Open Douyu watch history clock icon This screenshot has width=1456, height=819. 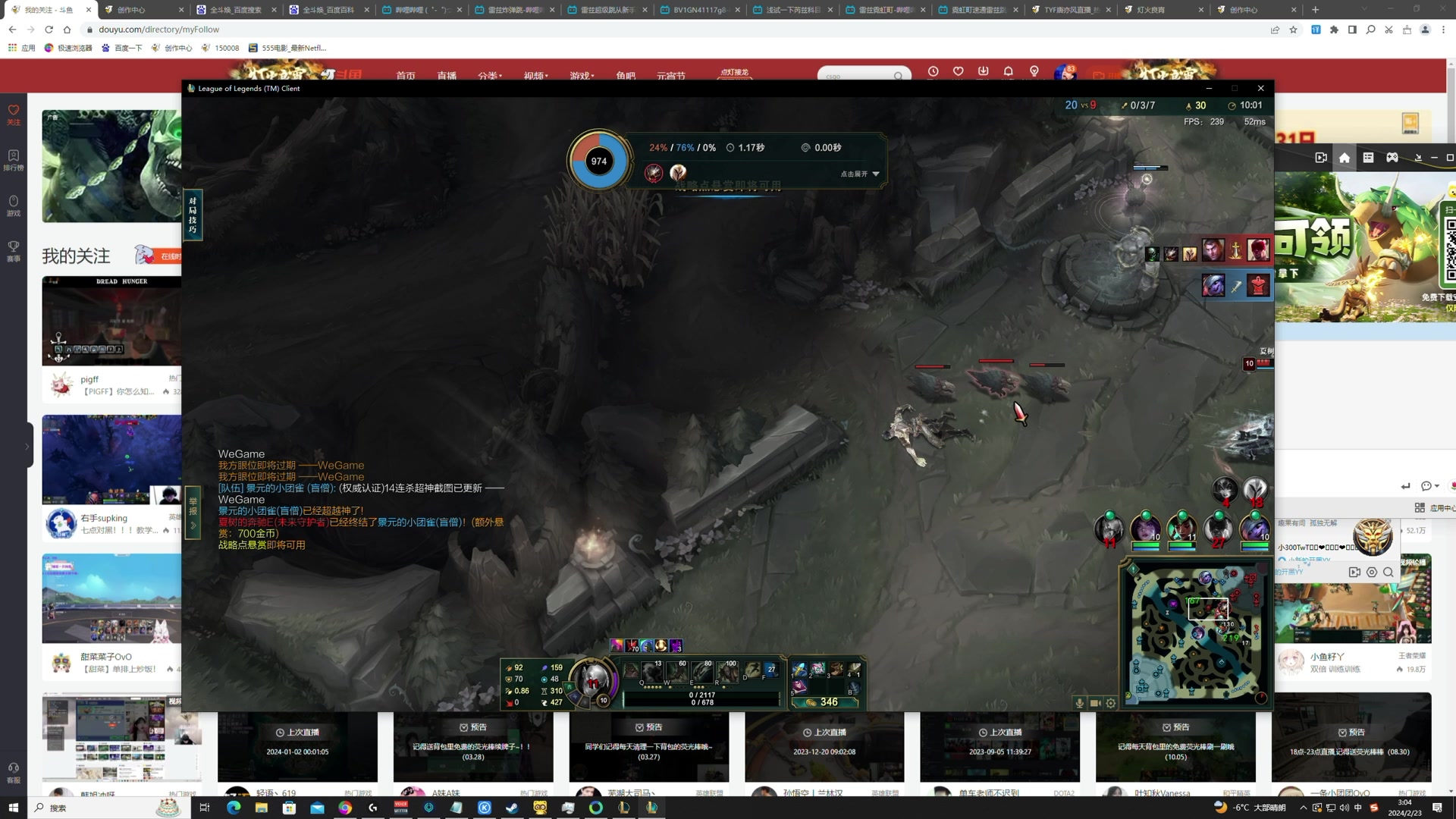[x=934, y=71]
